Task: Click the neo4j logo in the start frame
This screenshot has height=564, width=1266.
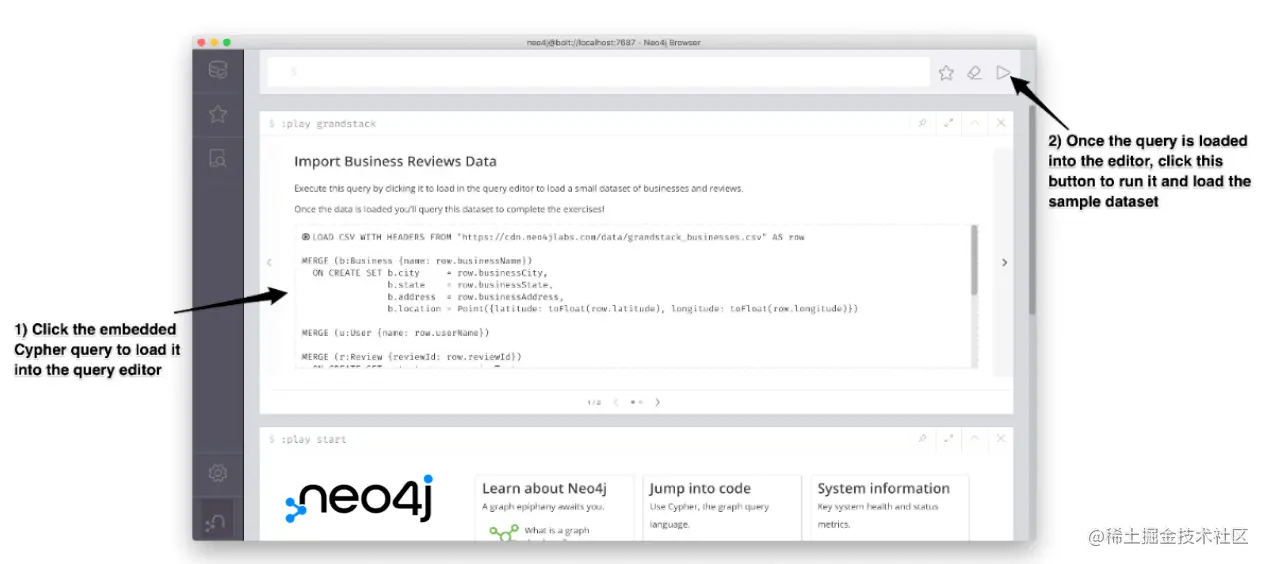Action: pos(359,499)
